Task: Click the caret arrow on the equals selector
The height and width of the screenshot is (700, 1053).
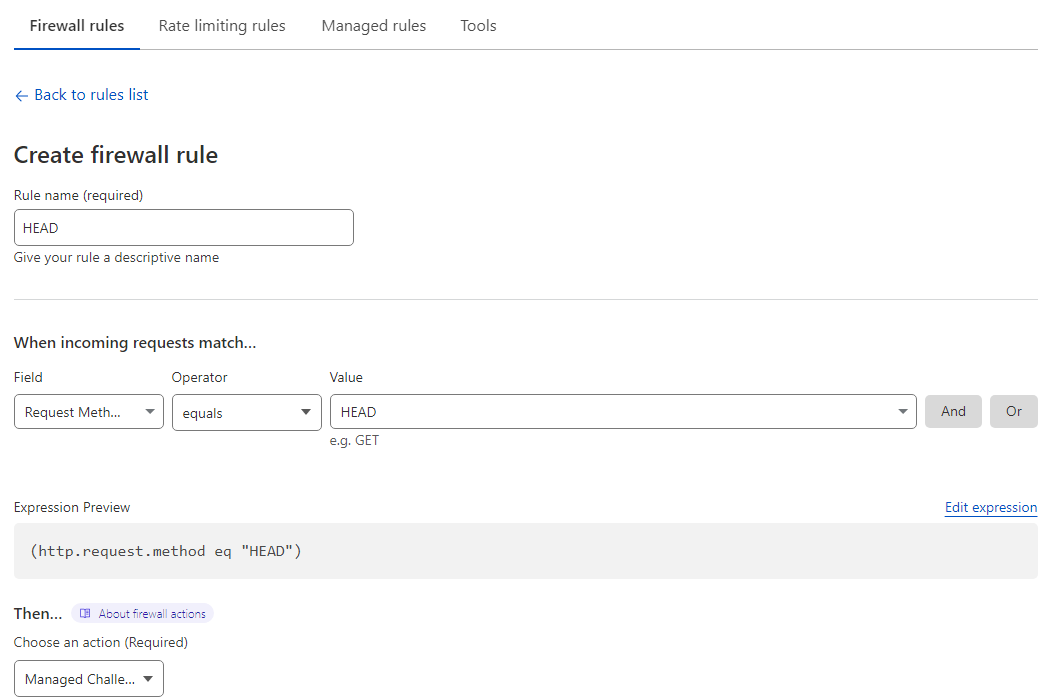Action: pos(306,413)
